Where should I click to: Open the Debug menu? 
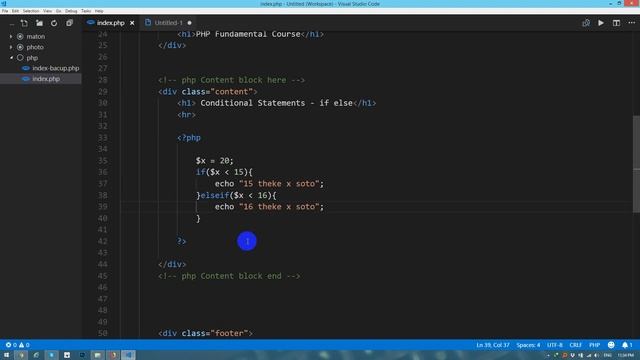click(x=71, y=11)
